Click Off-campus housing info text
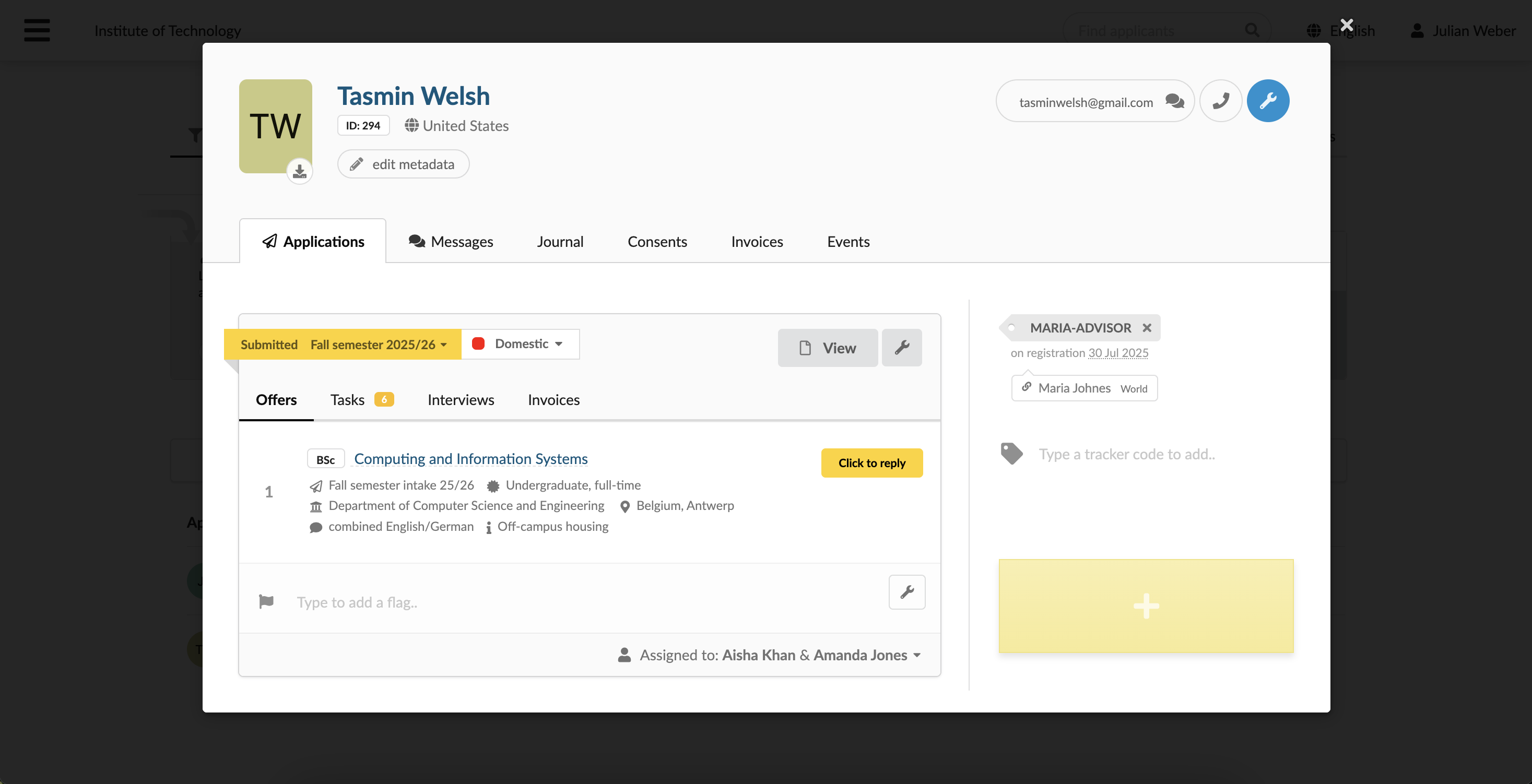1532x784 pixels. pyautogui.click(x=552, y=526)
